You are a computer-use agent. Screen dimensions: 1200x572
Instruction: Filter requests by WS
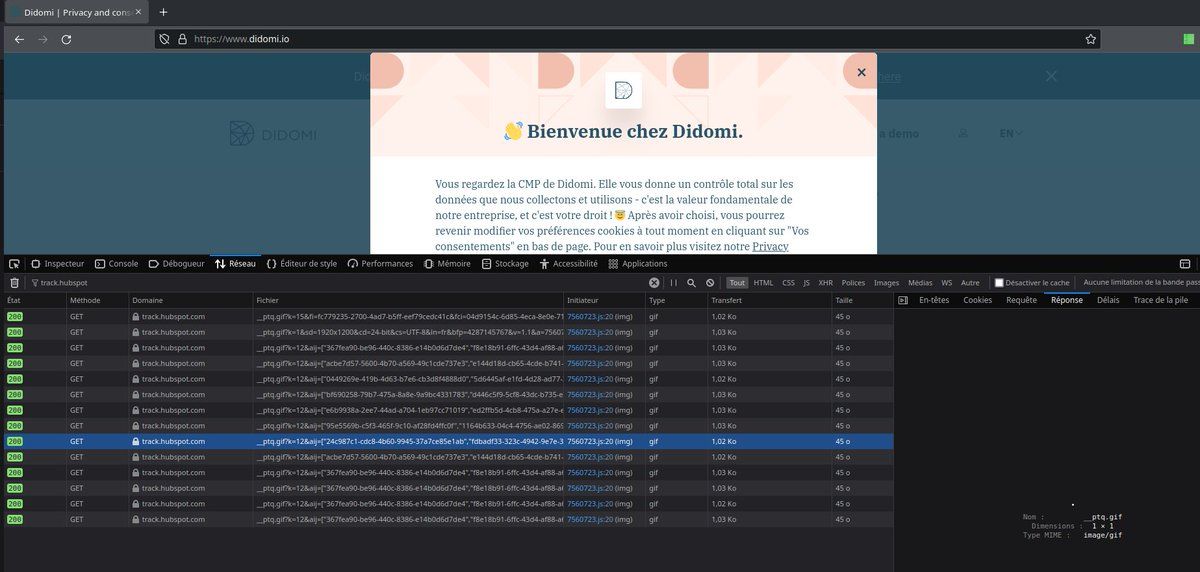click(946, 283)
